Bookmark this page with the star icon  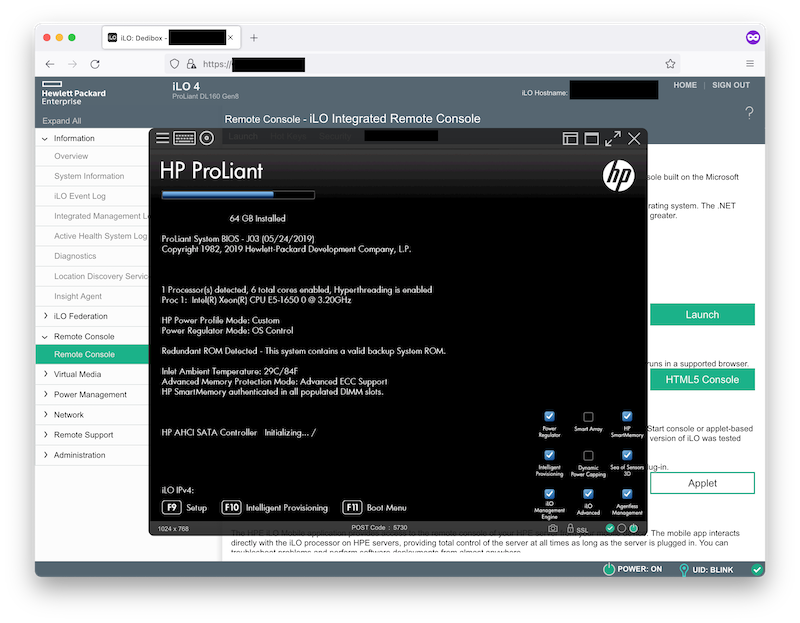(x=670, y=64)
